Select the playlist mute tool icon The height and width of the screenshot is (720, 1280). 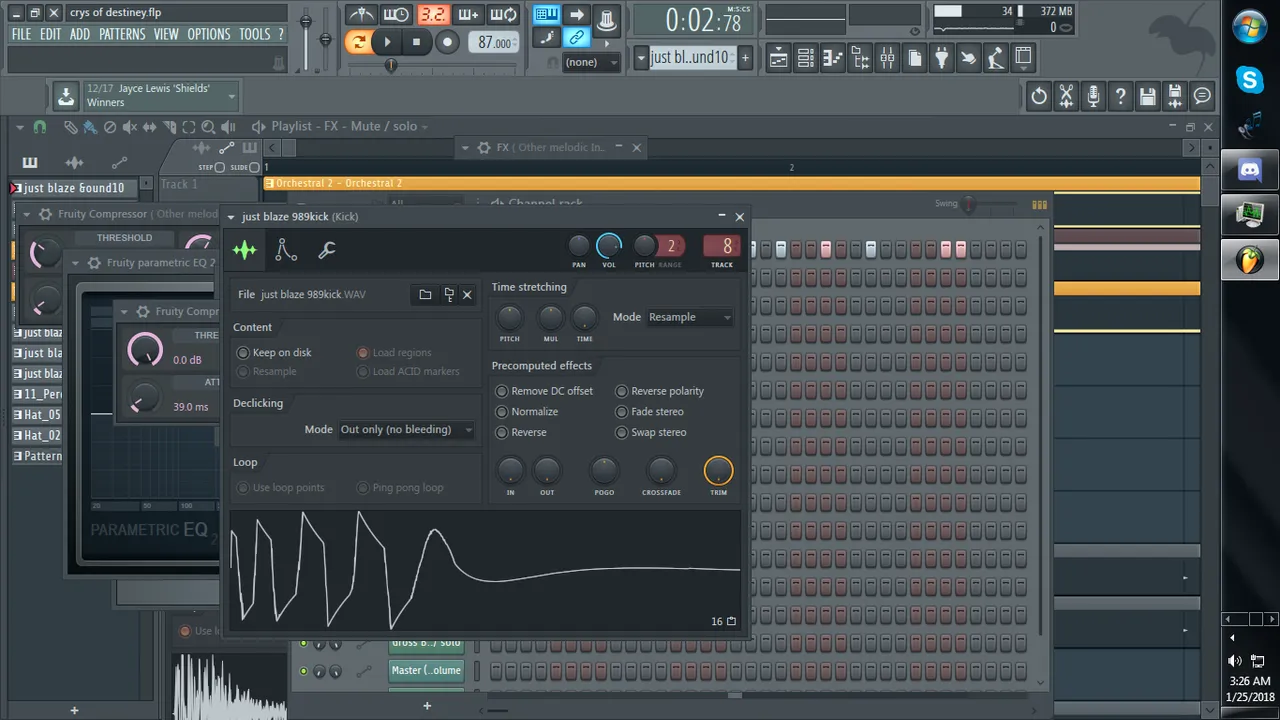coord(130,127)
